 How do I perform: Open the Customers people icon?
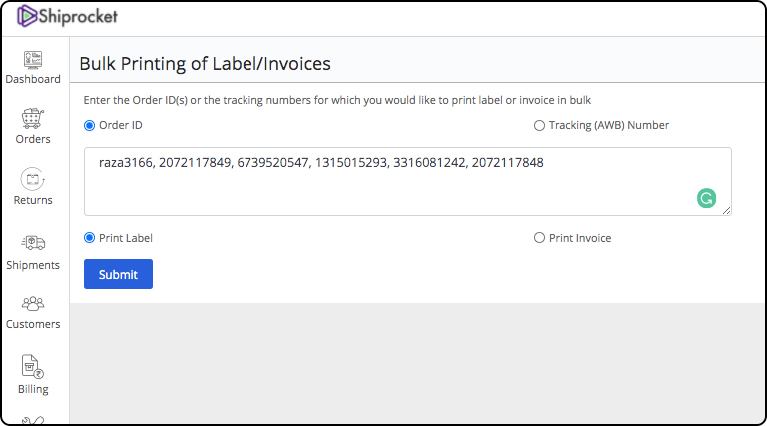click(x=33, y=304)
